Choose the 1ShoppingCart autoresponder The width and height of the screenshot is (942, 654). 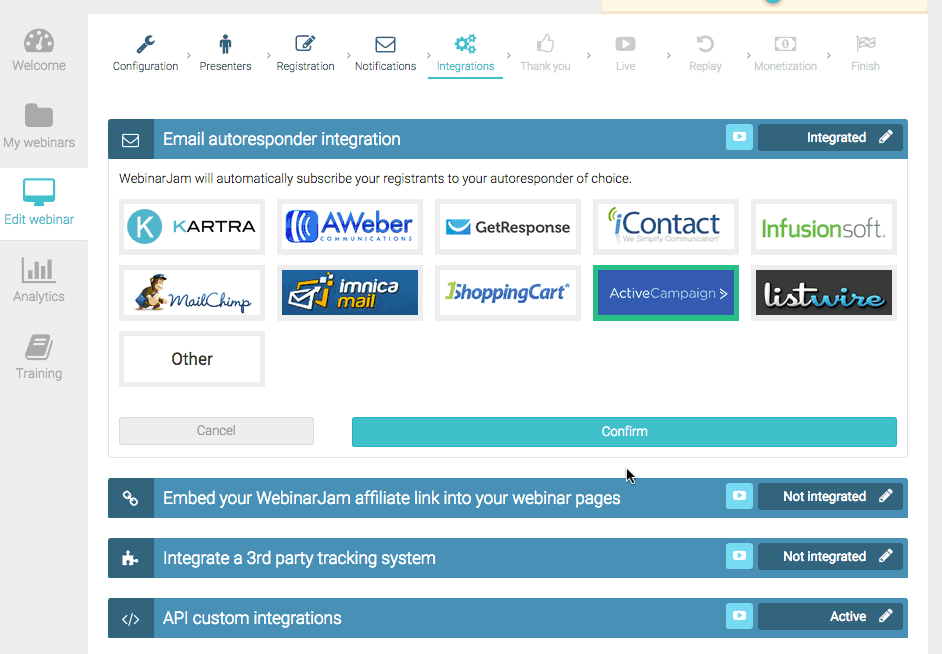508,293
